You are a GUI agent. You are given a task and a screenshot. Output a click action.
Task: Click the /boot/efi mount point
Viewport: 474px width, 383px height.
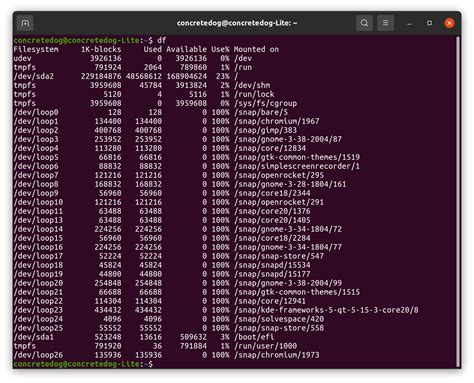coord(254,337)
